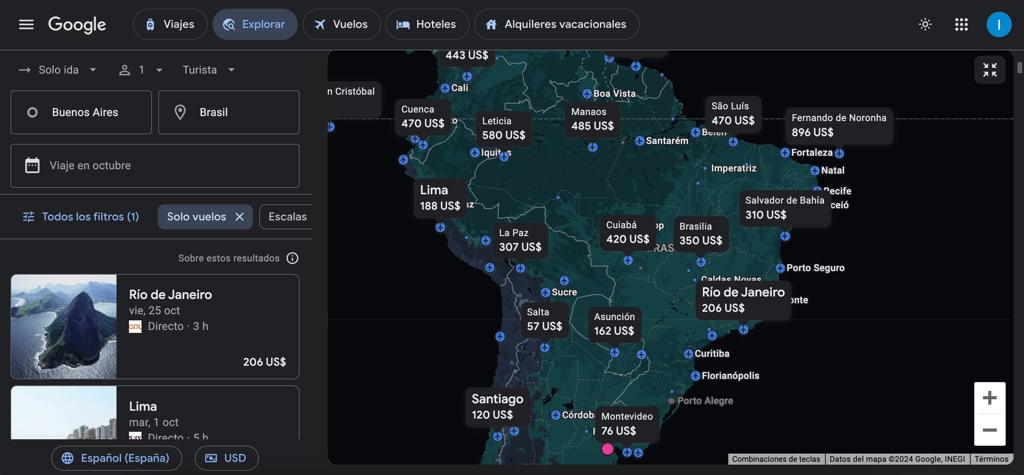Click the Viaje en octubre date field
The image size is (1024, 475).
155,166
